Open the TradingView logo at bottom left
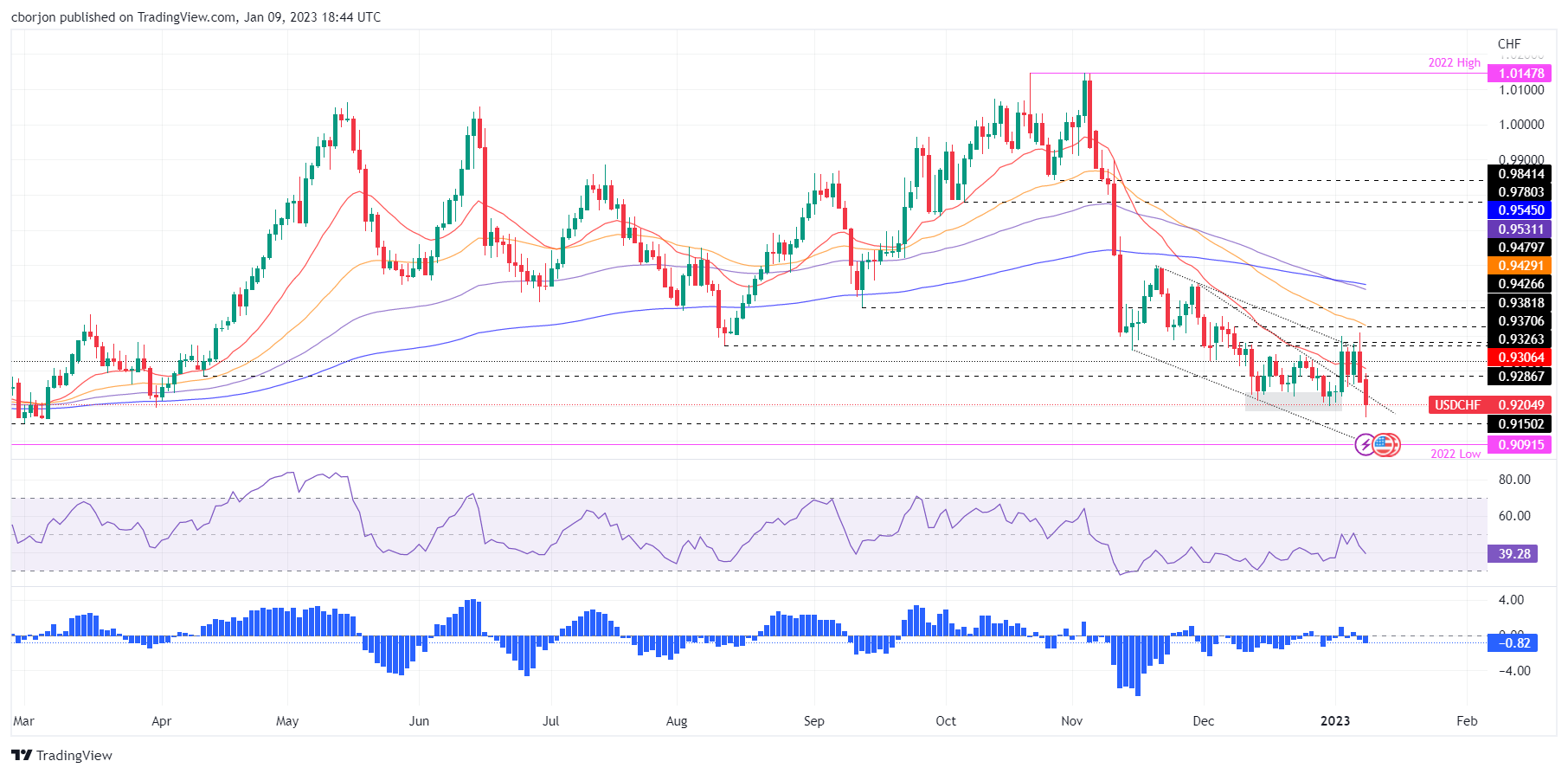Screen dimensions: 1568x774 [61, 755]
